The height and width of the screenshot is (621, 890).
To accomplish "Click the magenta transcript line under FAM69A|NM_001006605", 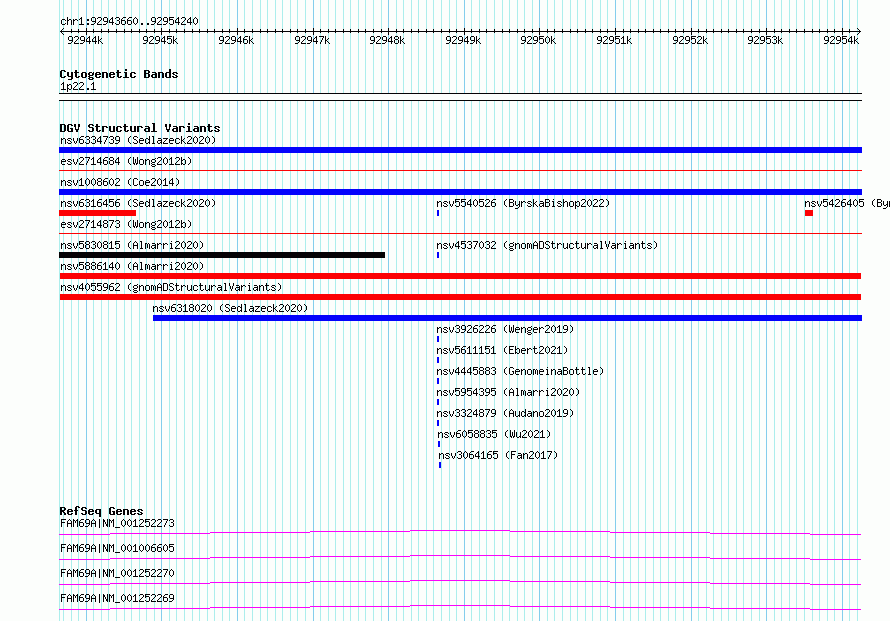I will tap(460, 557).
